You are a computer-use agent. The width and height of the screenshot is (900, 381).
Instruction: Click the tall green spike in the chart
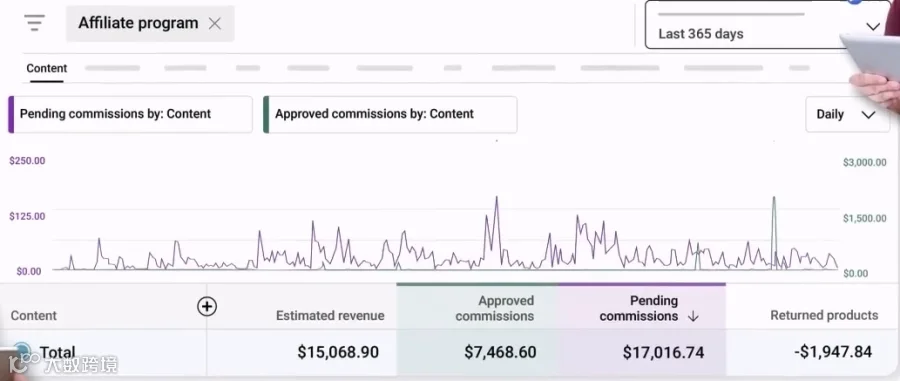click(x=774, y=232)
